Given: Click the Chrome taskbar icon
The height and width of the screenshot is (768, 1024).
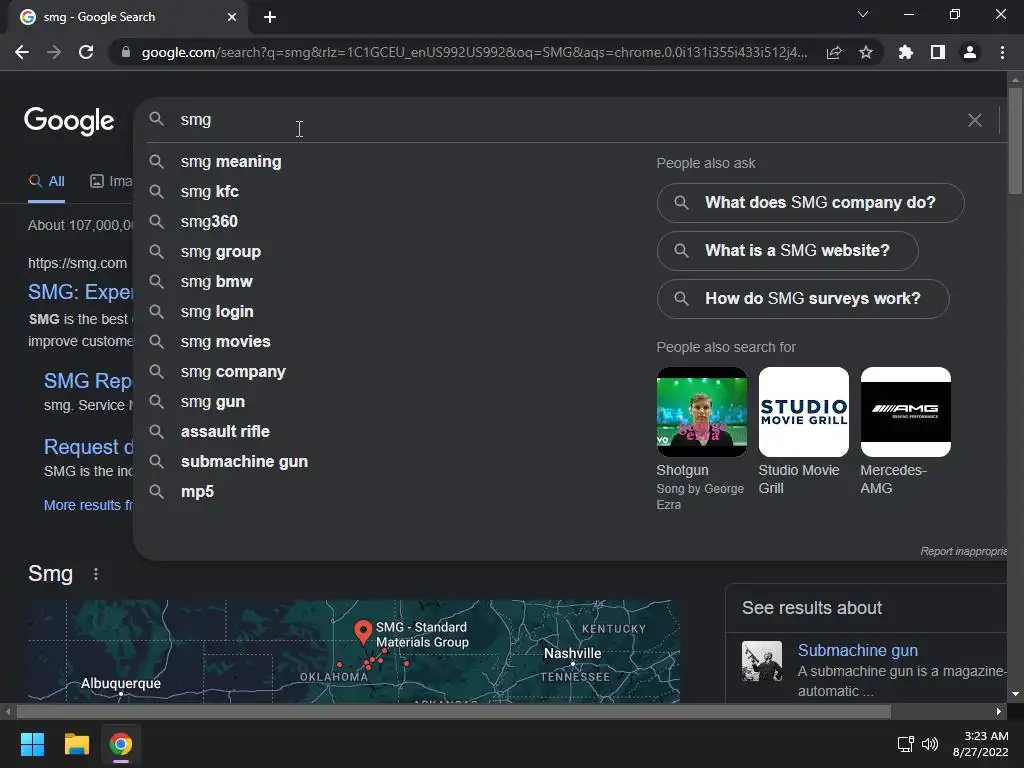Looking at the screenshot, I should 121,744.
